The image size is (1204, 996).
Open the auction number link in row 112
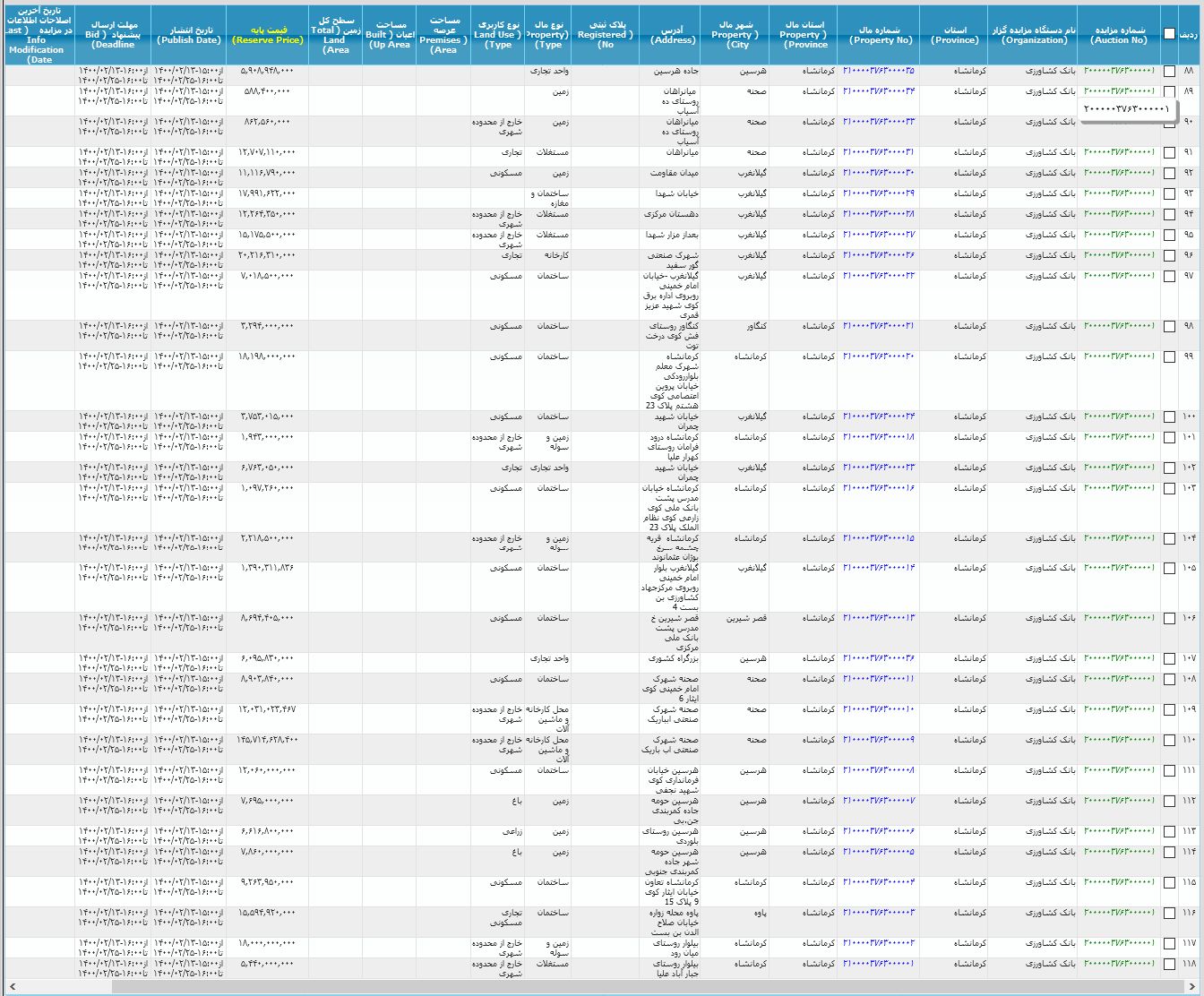point(1119,801)
